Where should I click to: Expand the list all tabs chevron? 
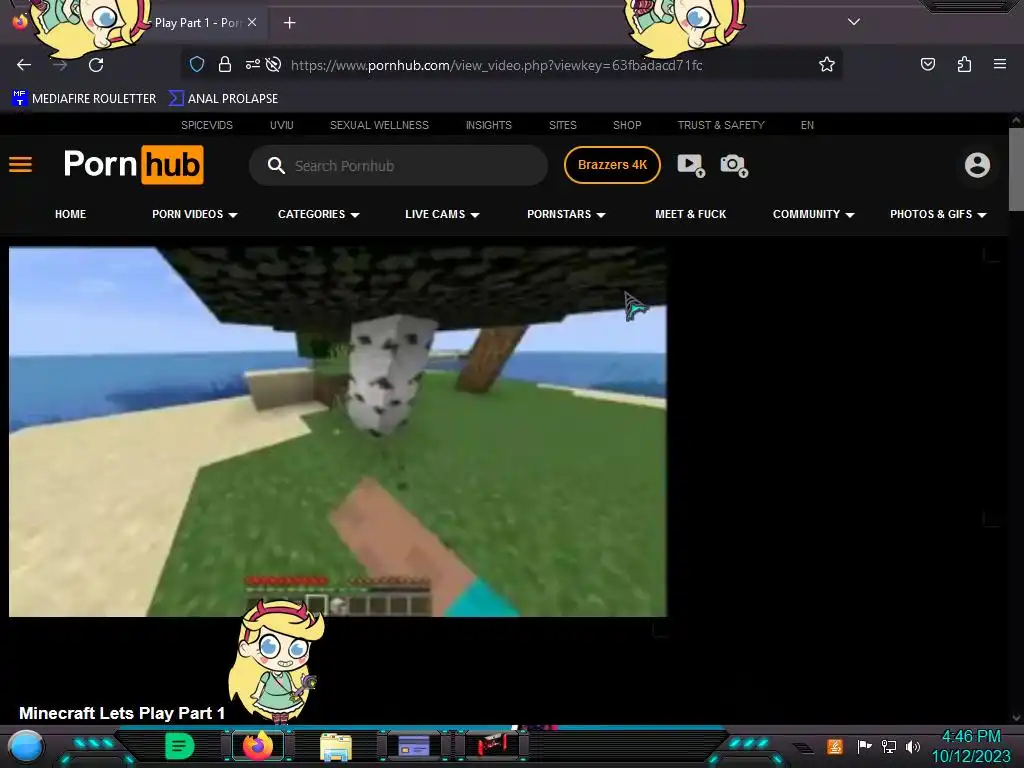pos(854,22)
